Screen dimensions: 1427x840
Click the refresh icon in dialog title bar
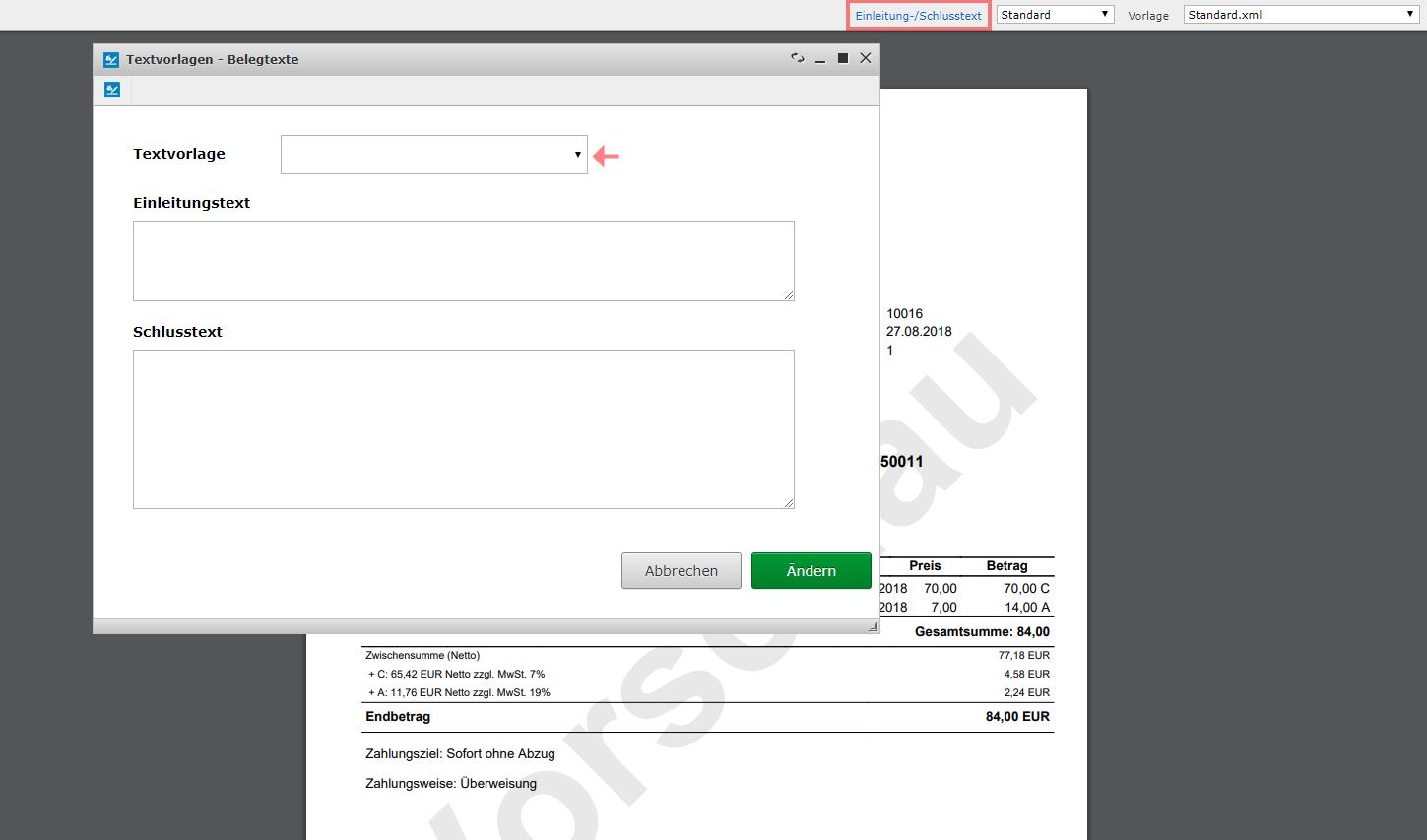[798, 58]
